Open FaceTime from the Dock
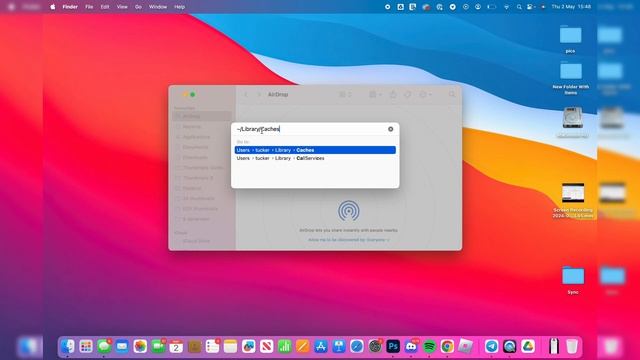Image resolution: width=640 pixels, height=360 pixels. (158, 347)
